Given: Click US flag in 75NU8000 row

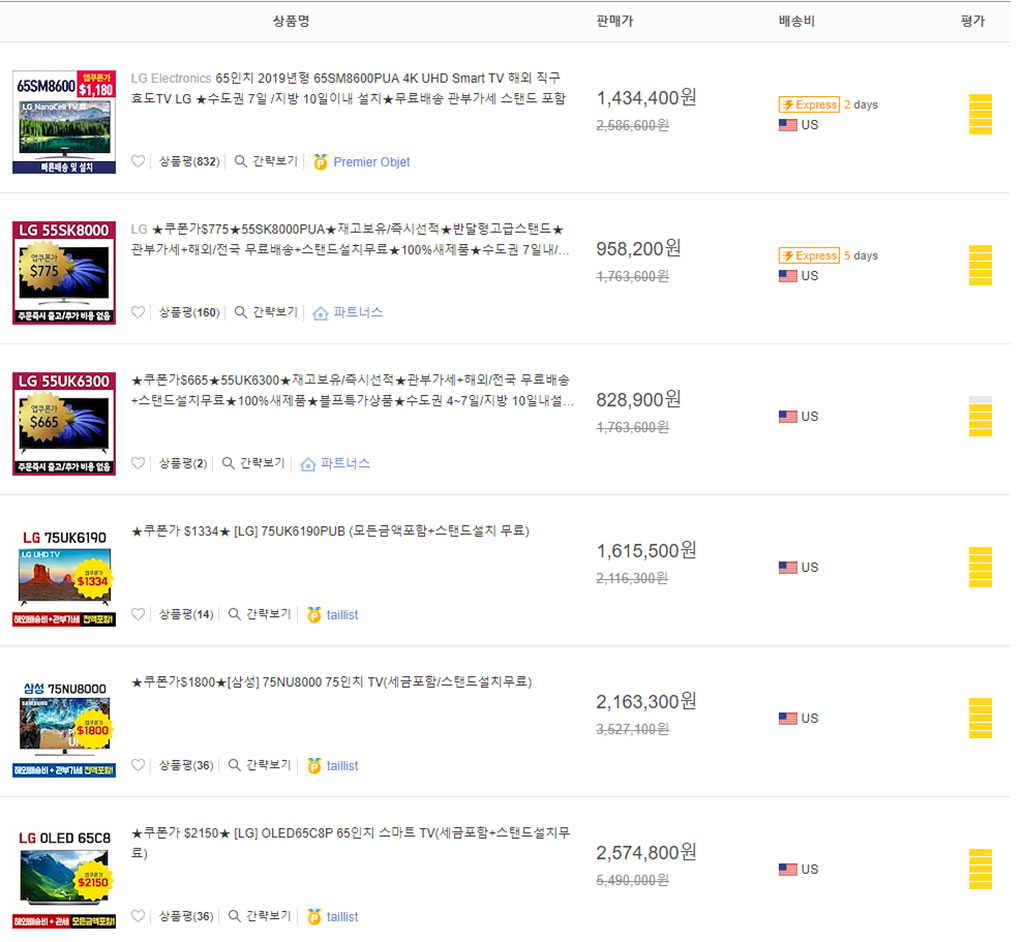Looking at the screenshot, I should (788, 718).
